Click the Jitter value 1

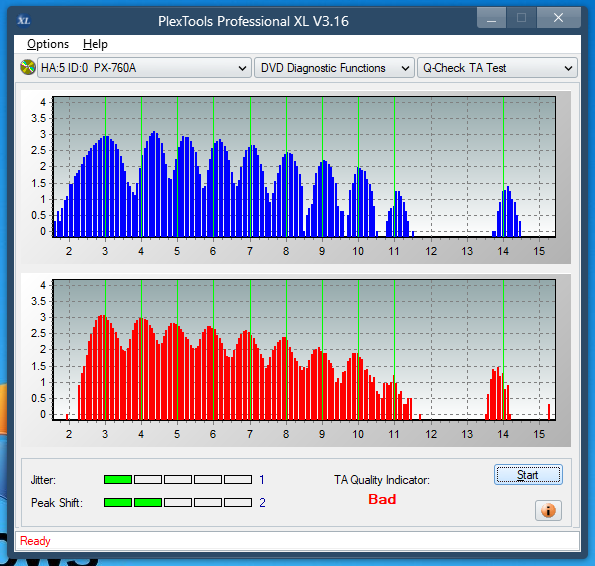click(262, 480)
